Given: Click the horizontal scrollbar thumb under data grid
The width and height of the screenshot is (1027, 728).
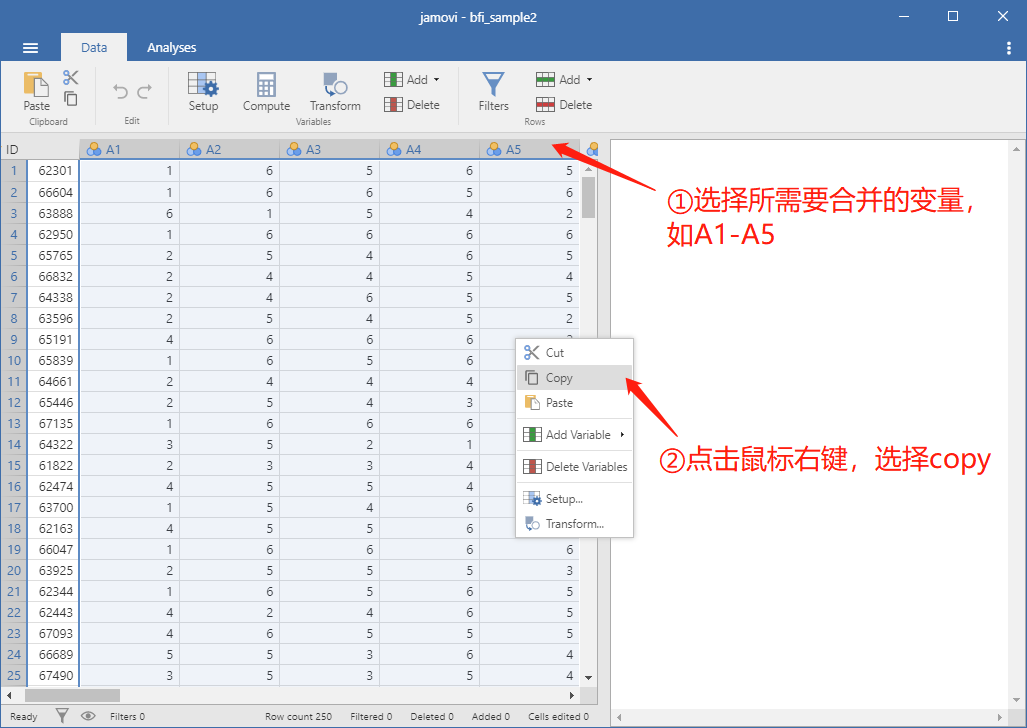Looking at the screenshot, I should 72,695.
